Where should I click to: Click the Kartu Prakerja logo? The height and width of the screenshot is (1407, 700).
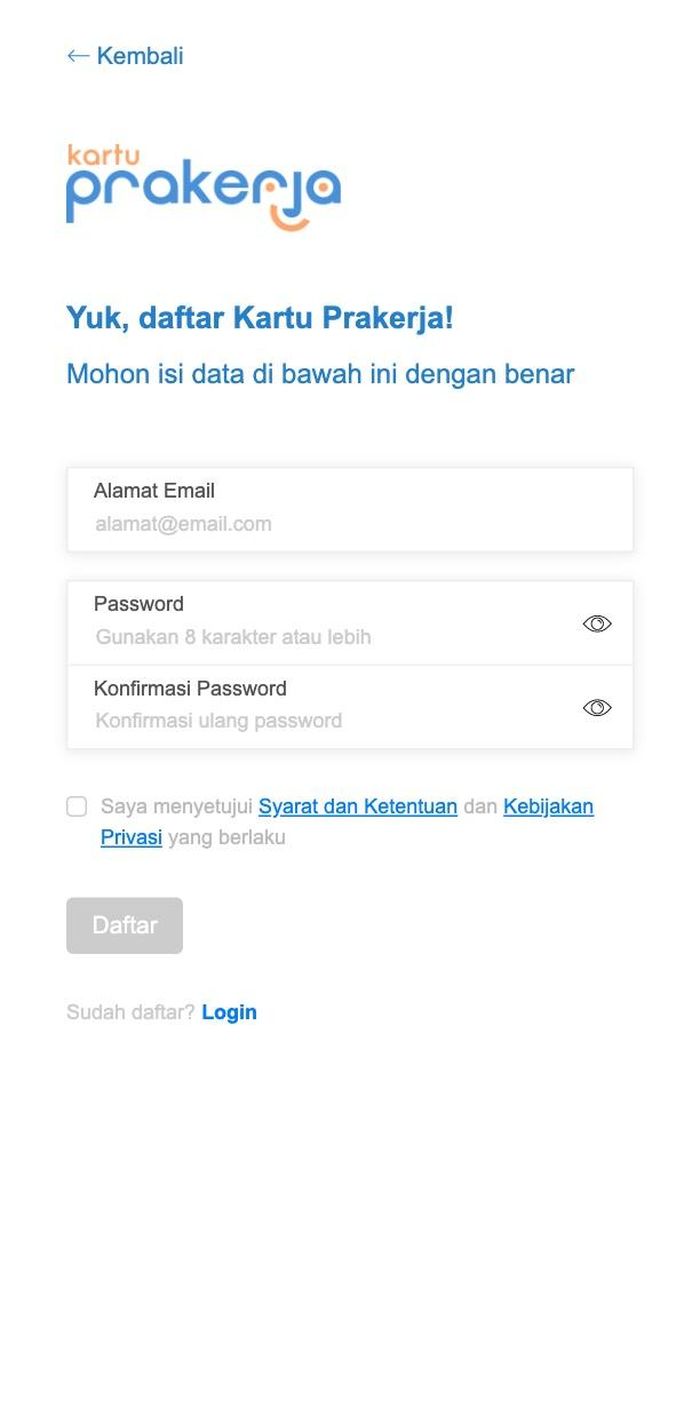(204, 187)
